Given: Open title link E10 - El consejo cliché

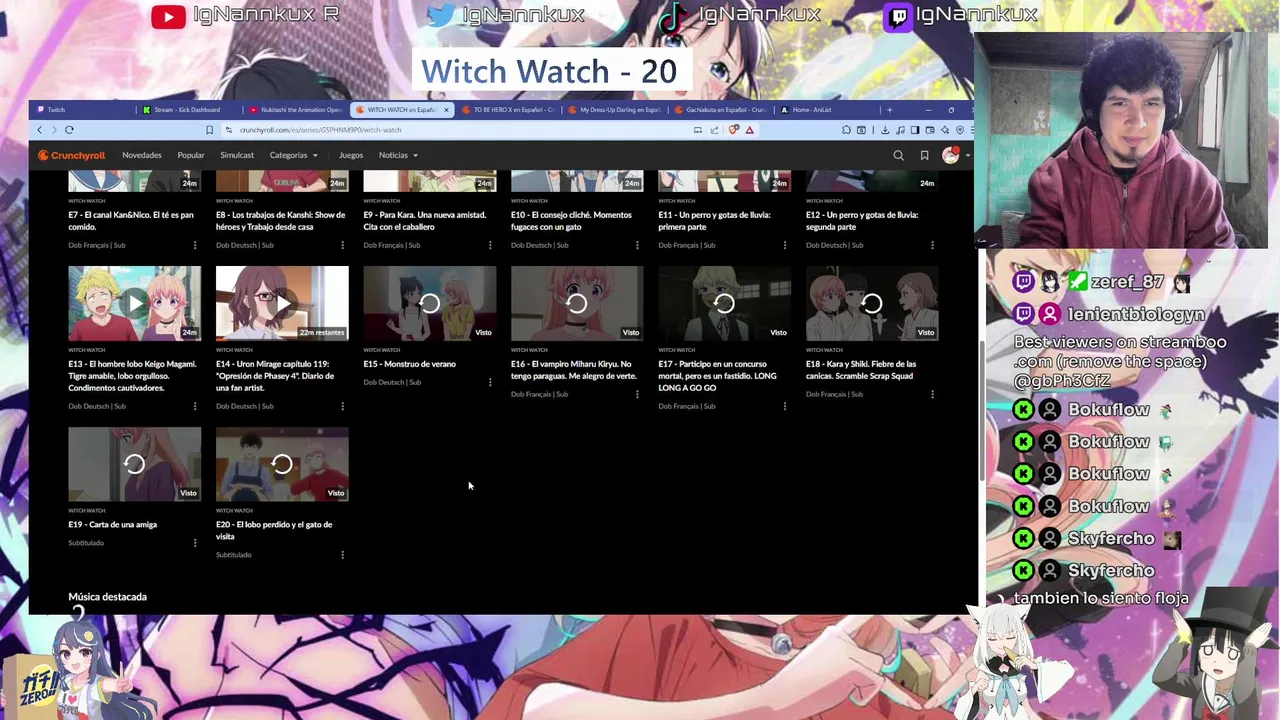Looking at the screenshot, I should coord(571,221).
